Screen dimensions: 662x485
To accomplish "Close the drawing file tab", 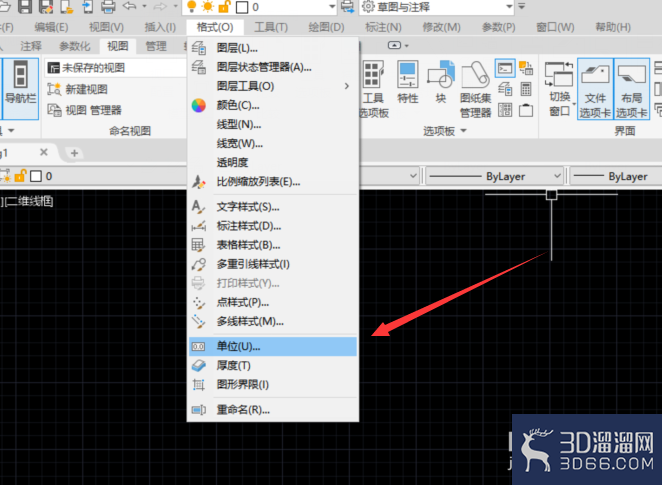I will coord(44,152).
